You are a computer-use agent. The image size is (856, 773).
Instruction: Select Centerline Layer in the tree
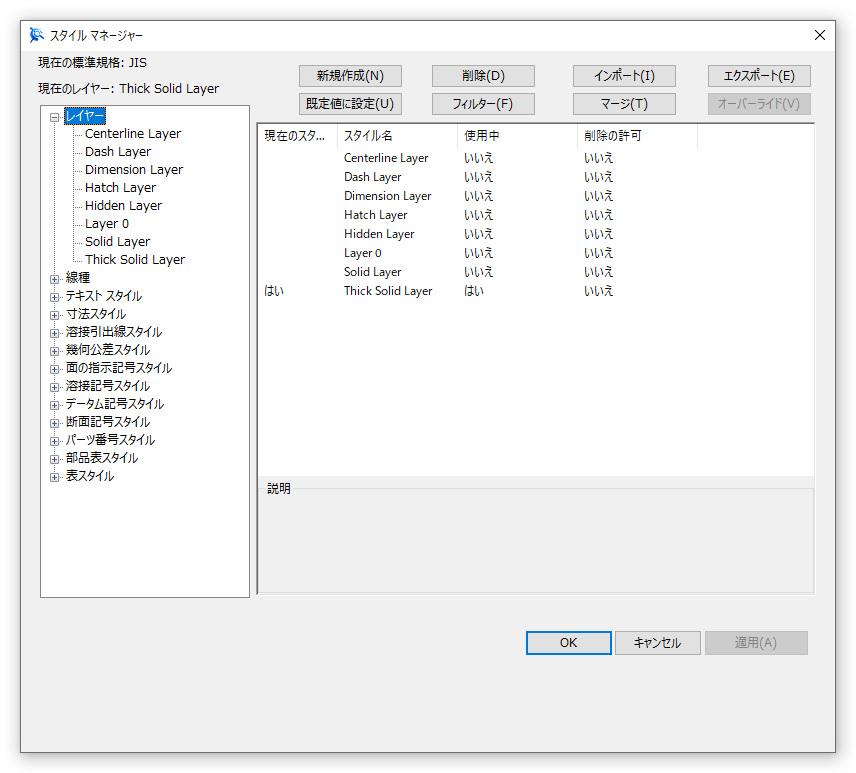tap(133, 134)
